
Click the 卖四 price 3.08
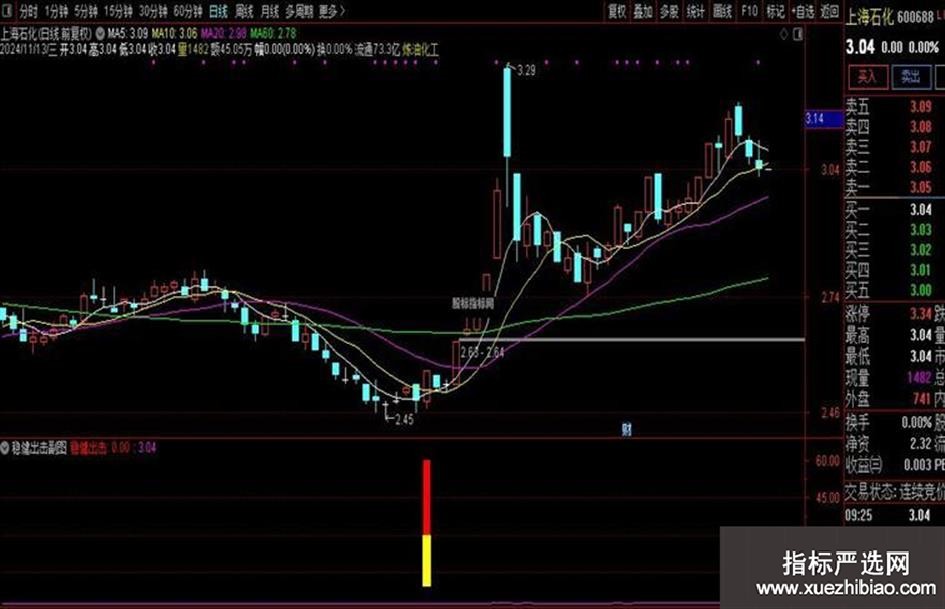920,127
